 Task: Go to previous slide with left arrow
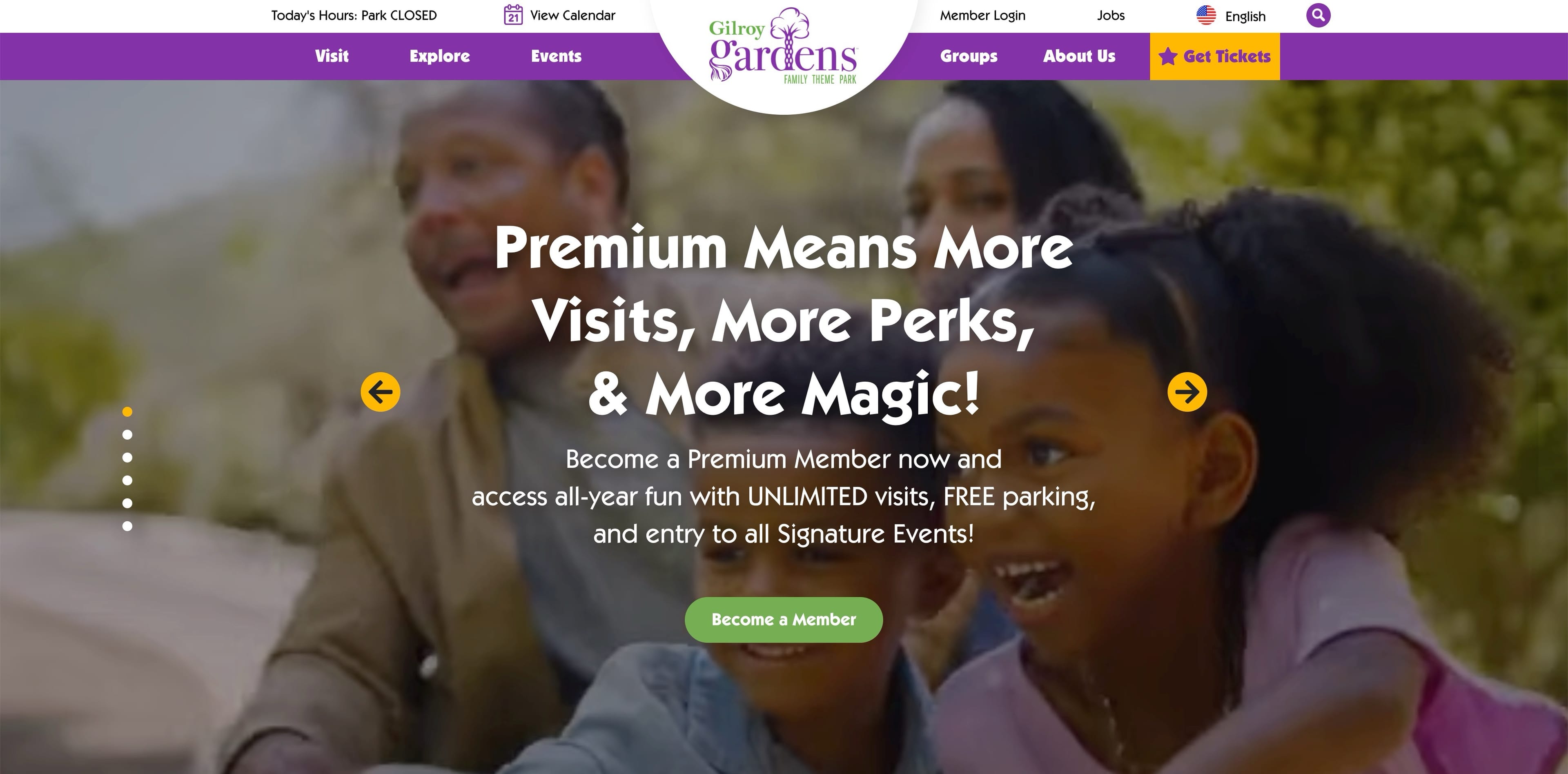coord(381,392)
